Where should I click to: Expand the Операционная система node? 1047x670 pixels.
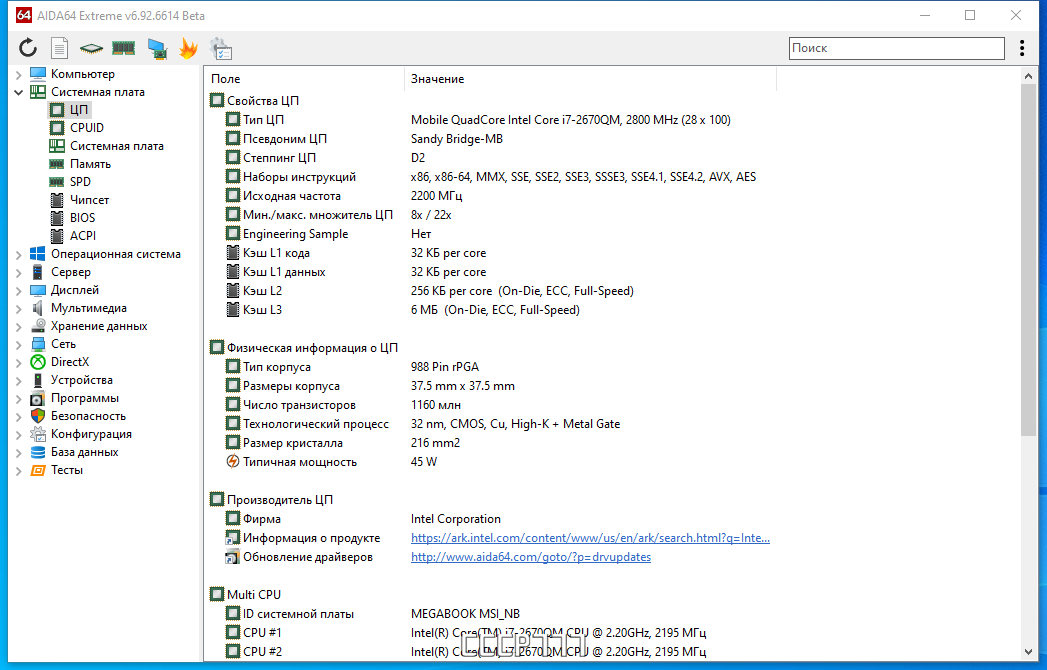coord(19,255)
